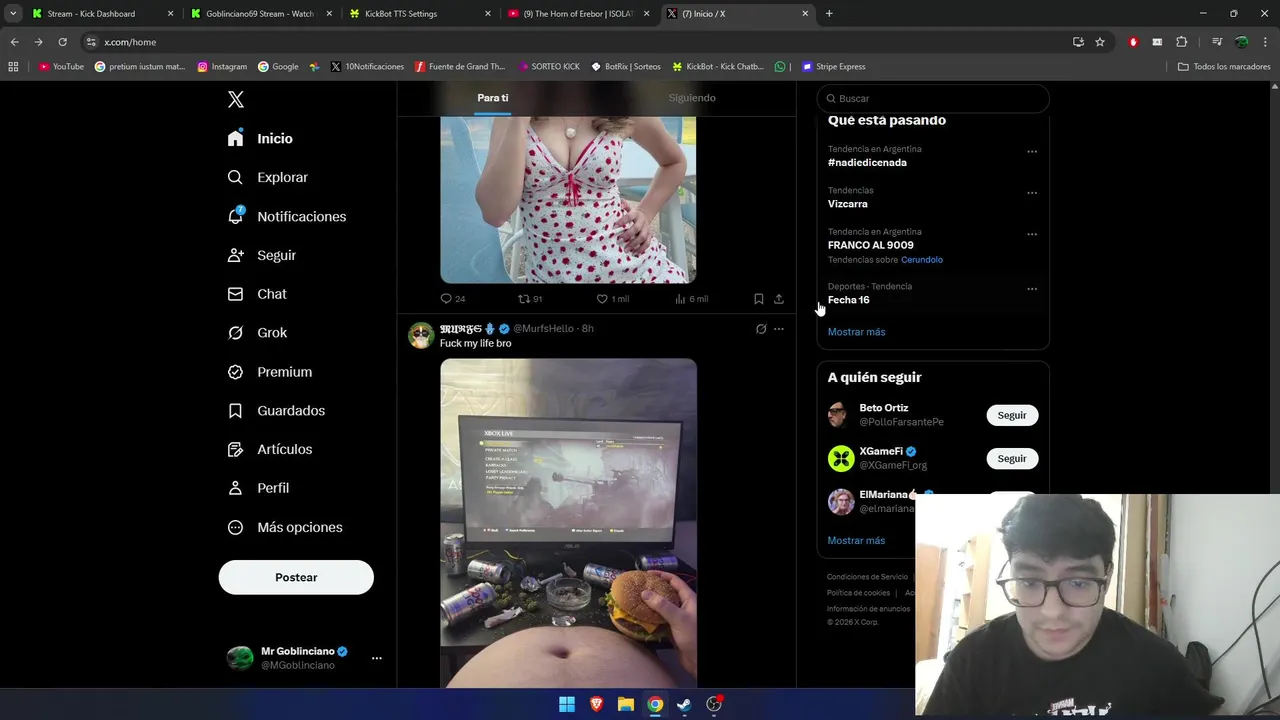The width and height of the screenshot is (1280, 720).
Task: Open the Stripe Express bookmark
Action: point(834,67)
